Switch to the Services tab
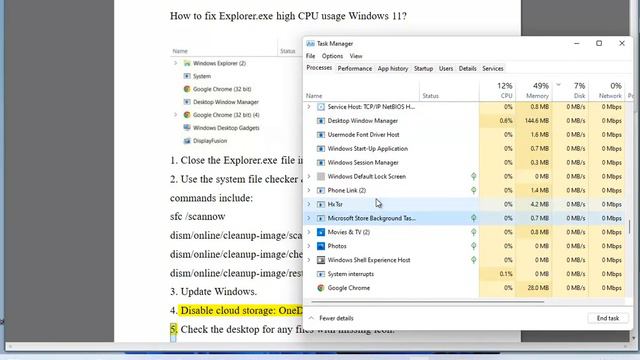Image resolution: width=640 pixels, height=360 pixels. 493,69
